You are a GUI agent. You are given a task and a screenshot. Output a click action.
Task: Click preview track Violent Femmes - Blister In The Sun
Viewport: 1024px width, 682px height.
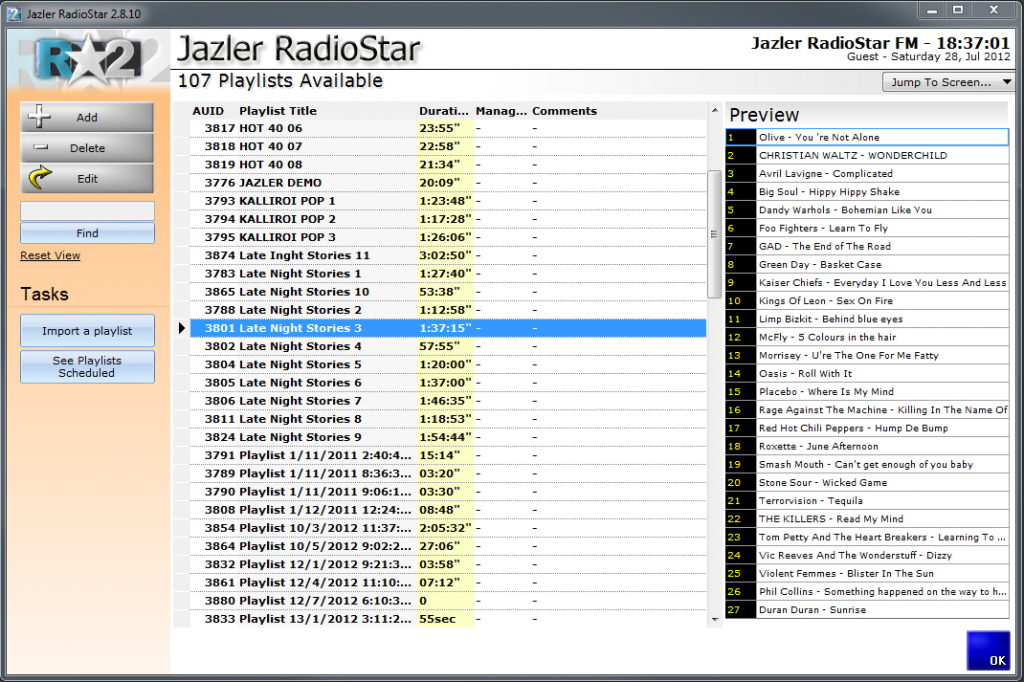point(867,574)
